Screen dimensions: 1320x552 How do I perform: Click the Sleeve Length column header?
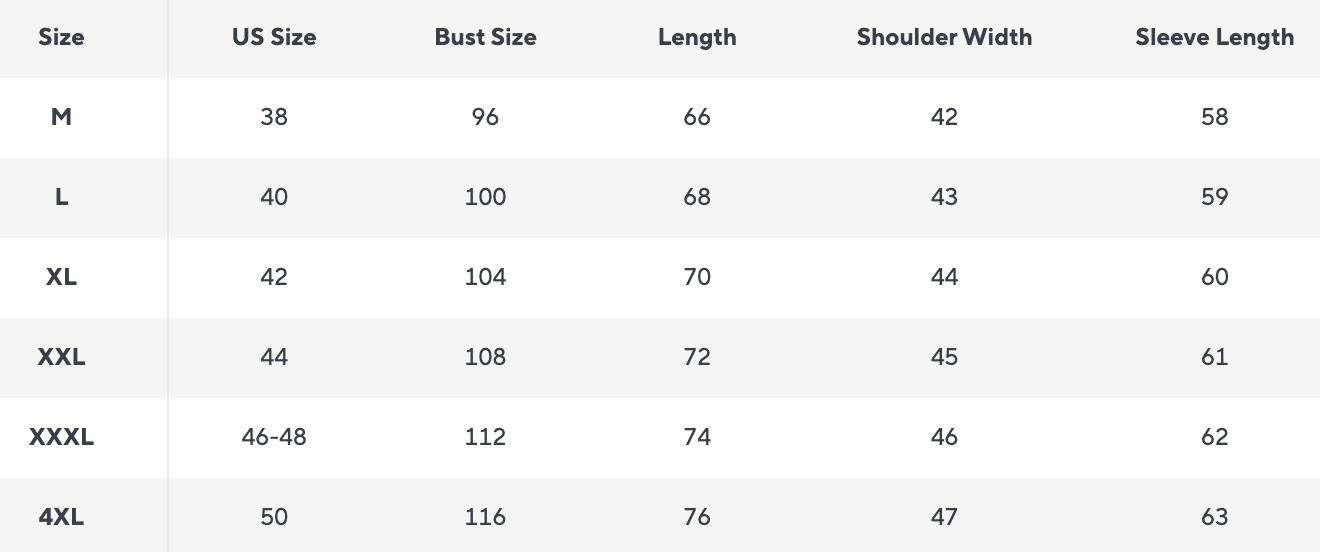(x=1214, y=38)
